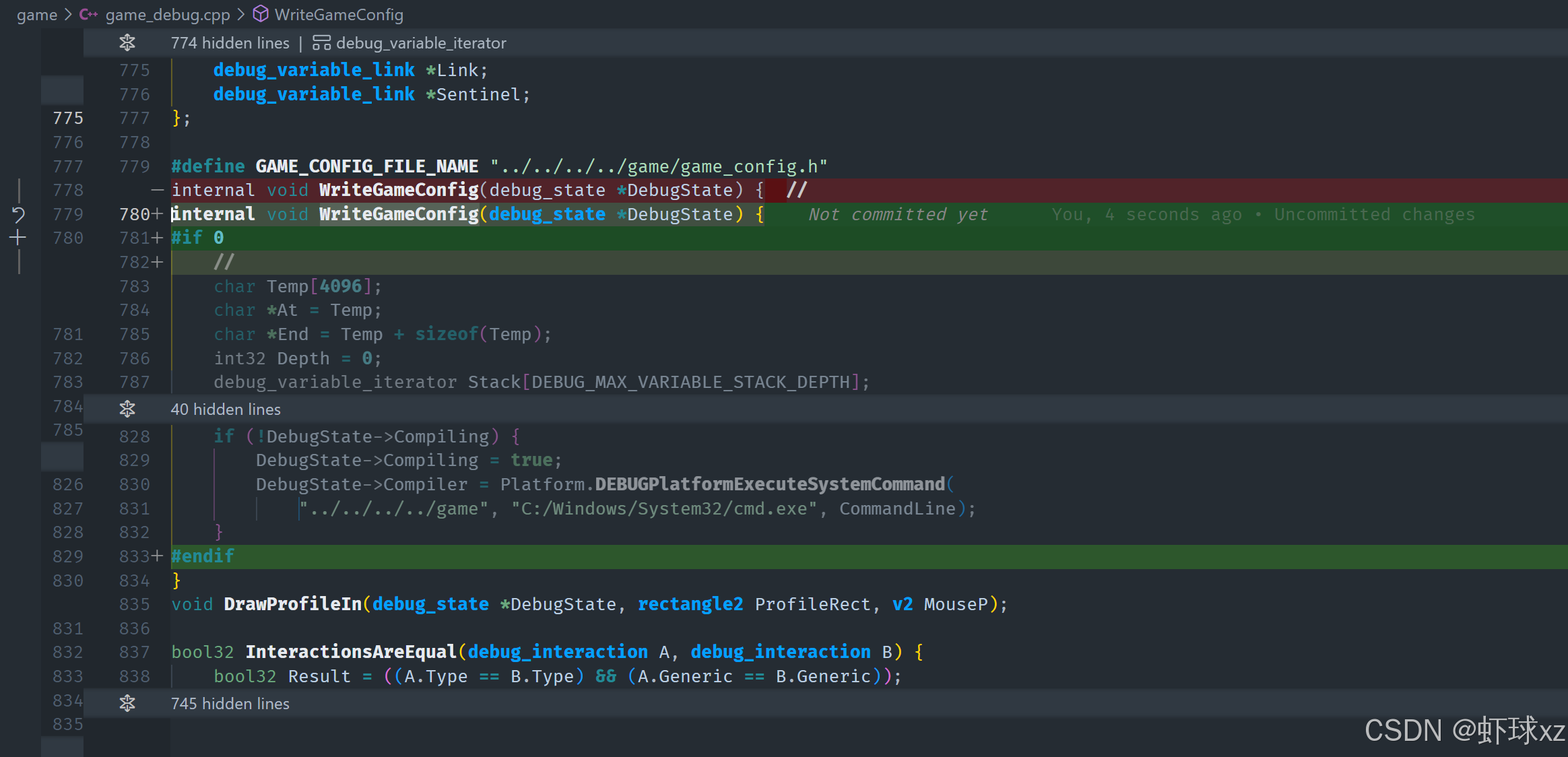The height and width of the screenshot is (757, 1568).
Task: Click the 'Not committed yet' blame annotation
Action: pos(898,215)
